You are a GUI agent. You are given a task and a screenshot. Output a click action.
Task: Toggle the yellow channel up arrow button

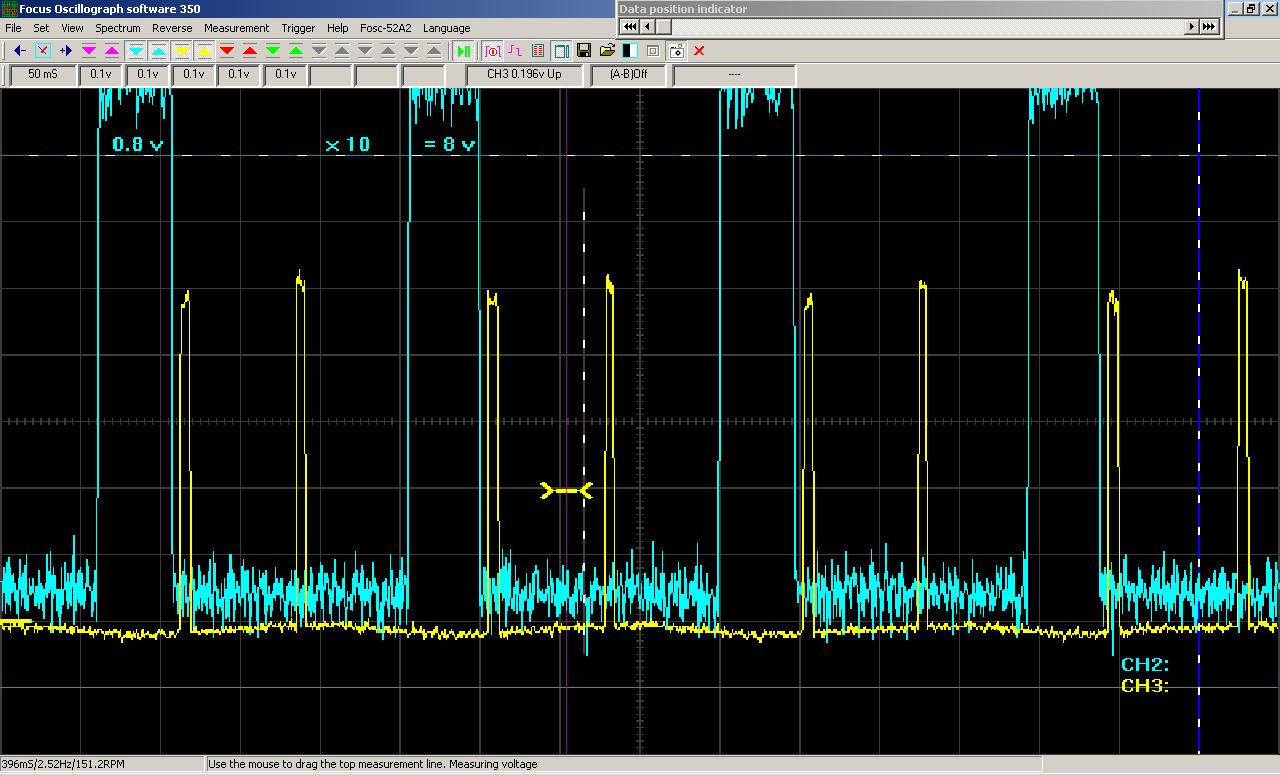click(x=204, y=51)
